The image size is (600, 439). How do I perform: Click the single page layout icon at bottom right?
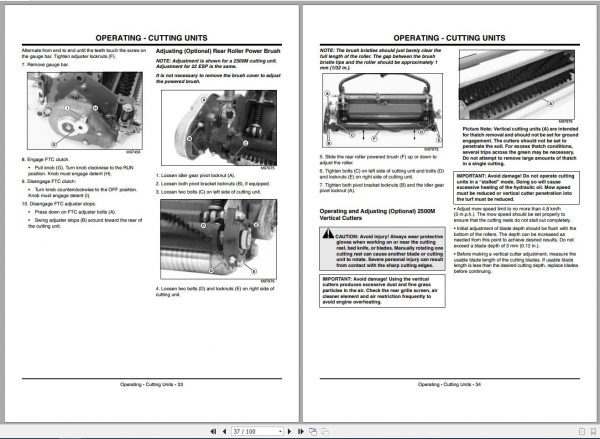(582, 431)
